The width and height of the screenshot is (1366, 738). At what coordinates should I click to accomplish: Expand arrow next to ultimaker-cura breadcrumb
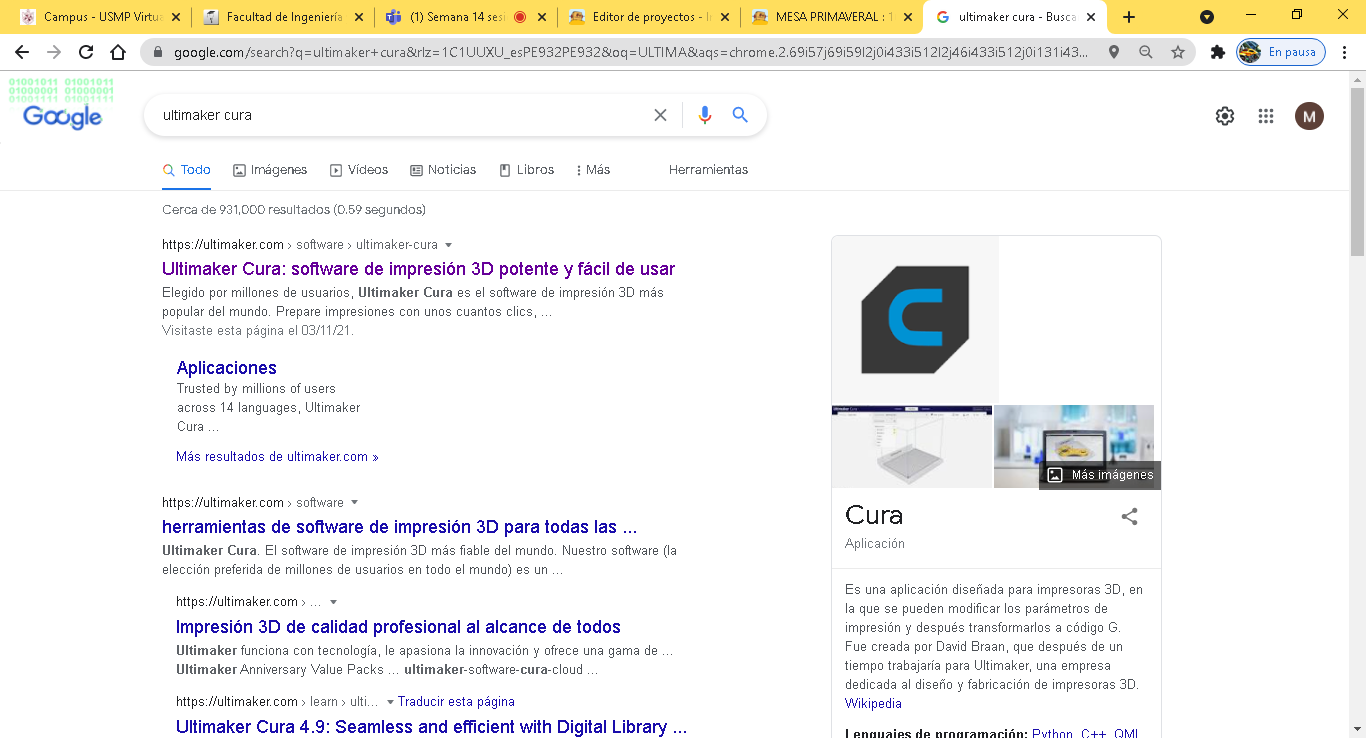coord(448,245)
